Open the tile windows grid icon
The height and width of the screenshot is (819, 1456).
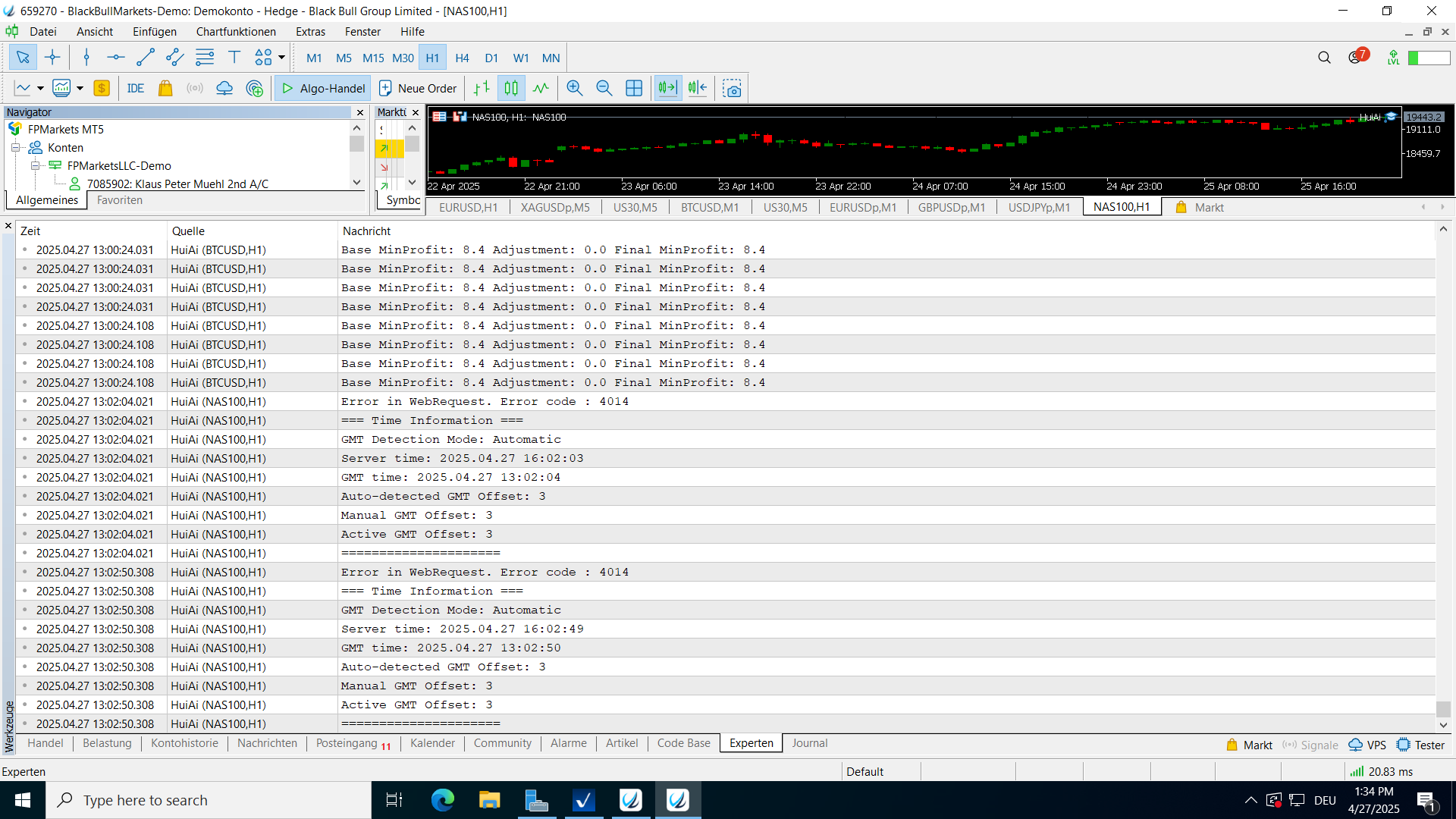(x=634, y=89)
